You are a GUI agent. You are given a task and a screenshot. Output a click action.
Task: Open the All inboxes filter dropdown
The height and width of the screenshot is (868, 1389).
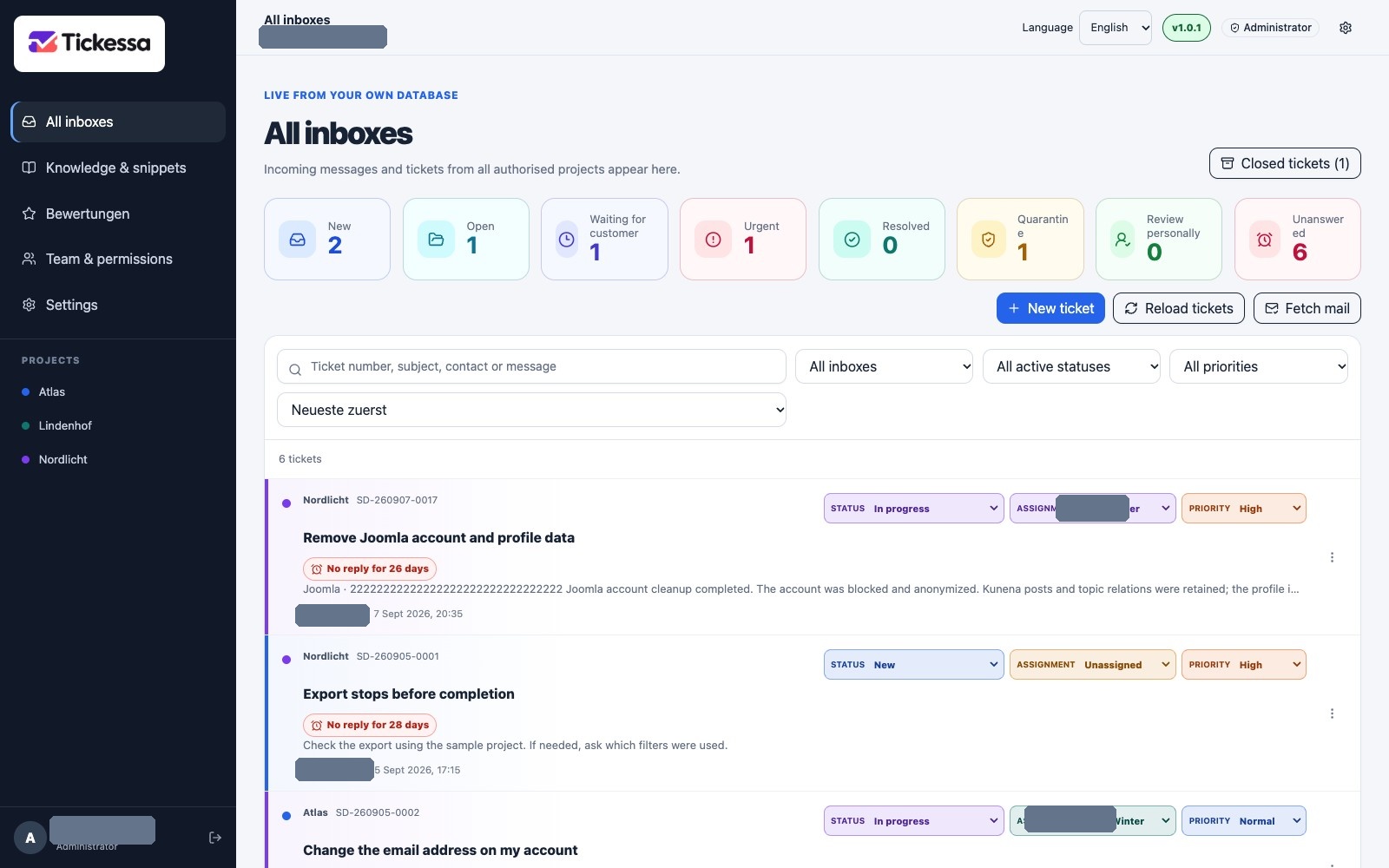(x=885, y=366)
